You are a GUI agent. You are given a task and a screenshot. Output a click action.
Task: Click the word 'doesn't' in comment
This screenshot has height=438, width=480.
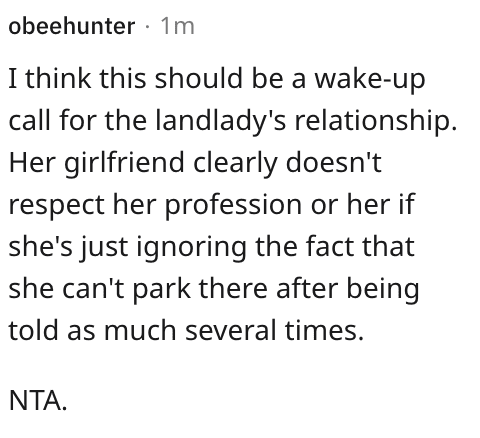click(x=334, y=162)
